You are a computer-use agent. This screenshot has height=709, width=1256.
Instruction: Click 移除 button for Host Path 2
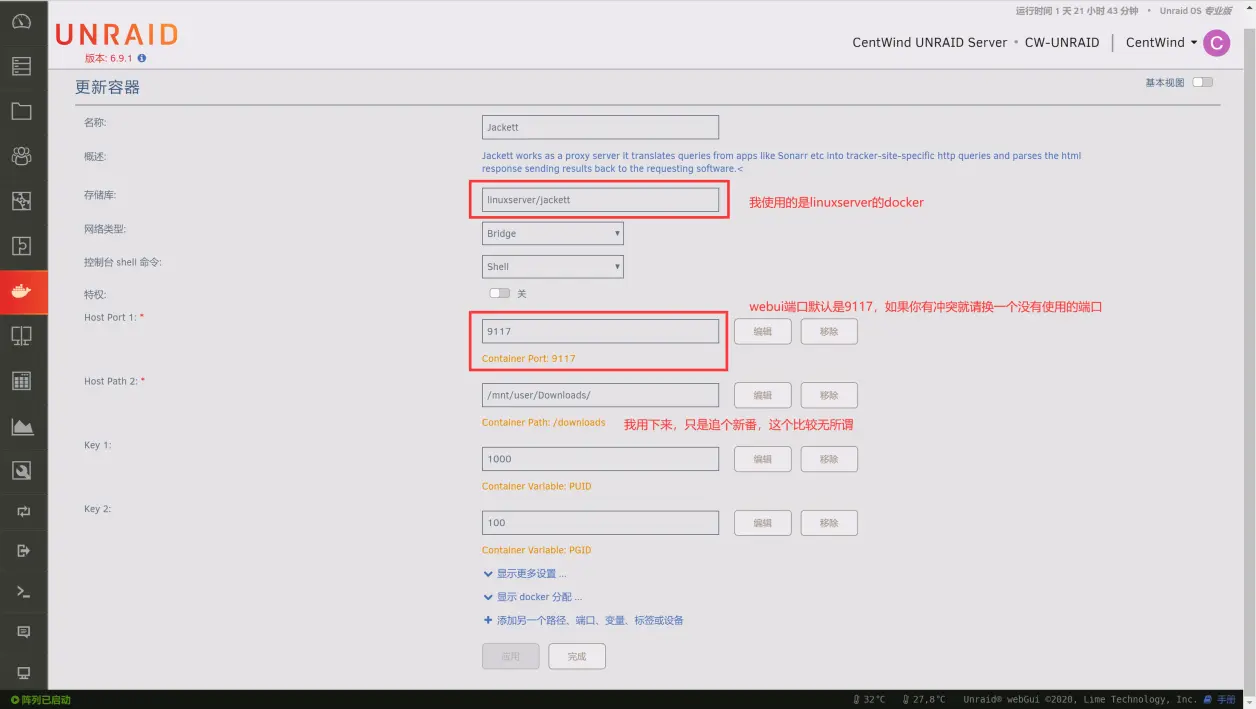(x=829, y=395)
